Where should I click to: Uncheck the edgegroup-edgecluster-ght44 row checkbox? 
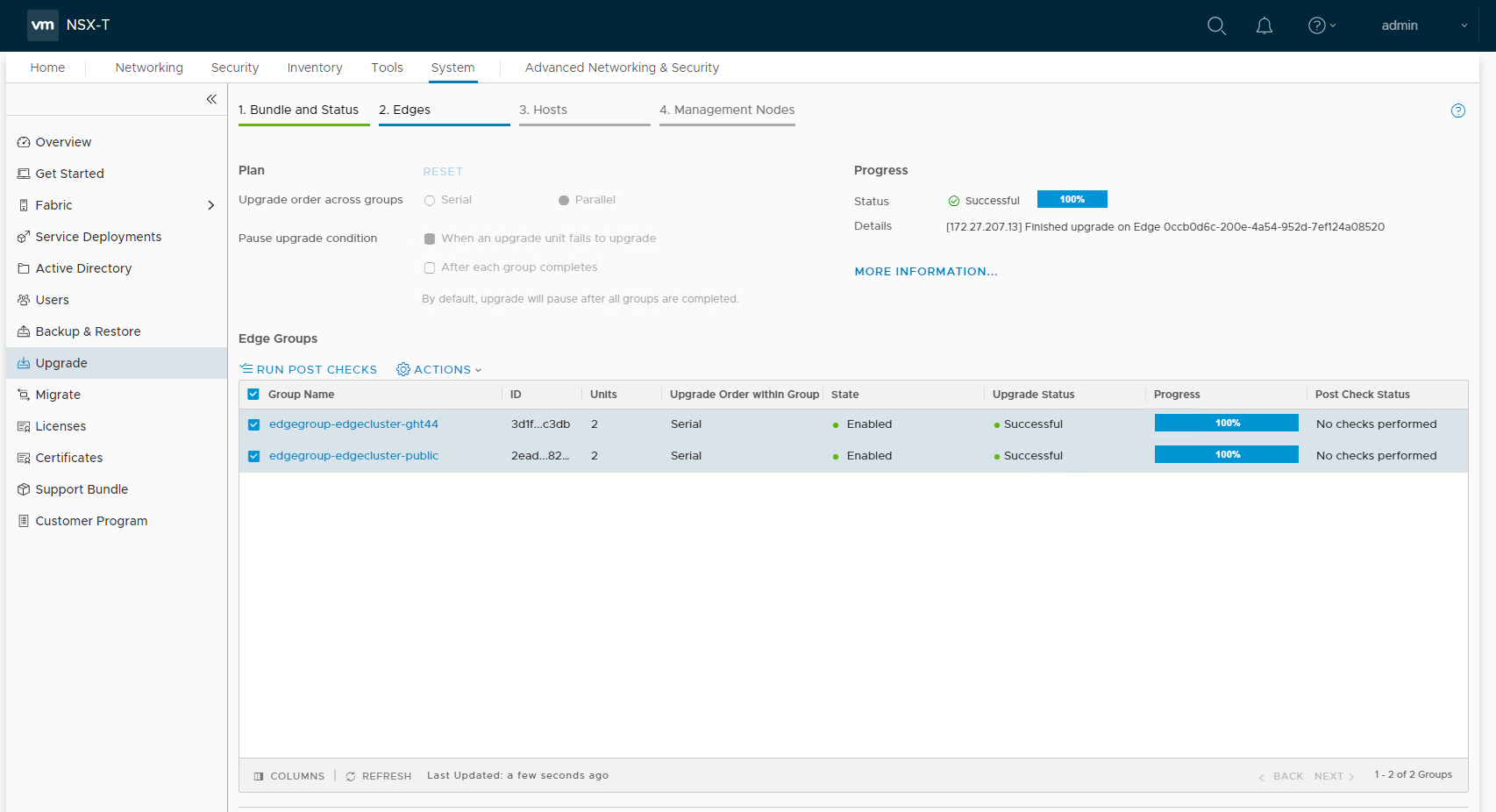(254, 424)
